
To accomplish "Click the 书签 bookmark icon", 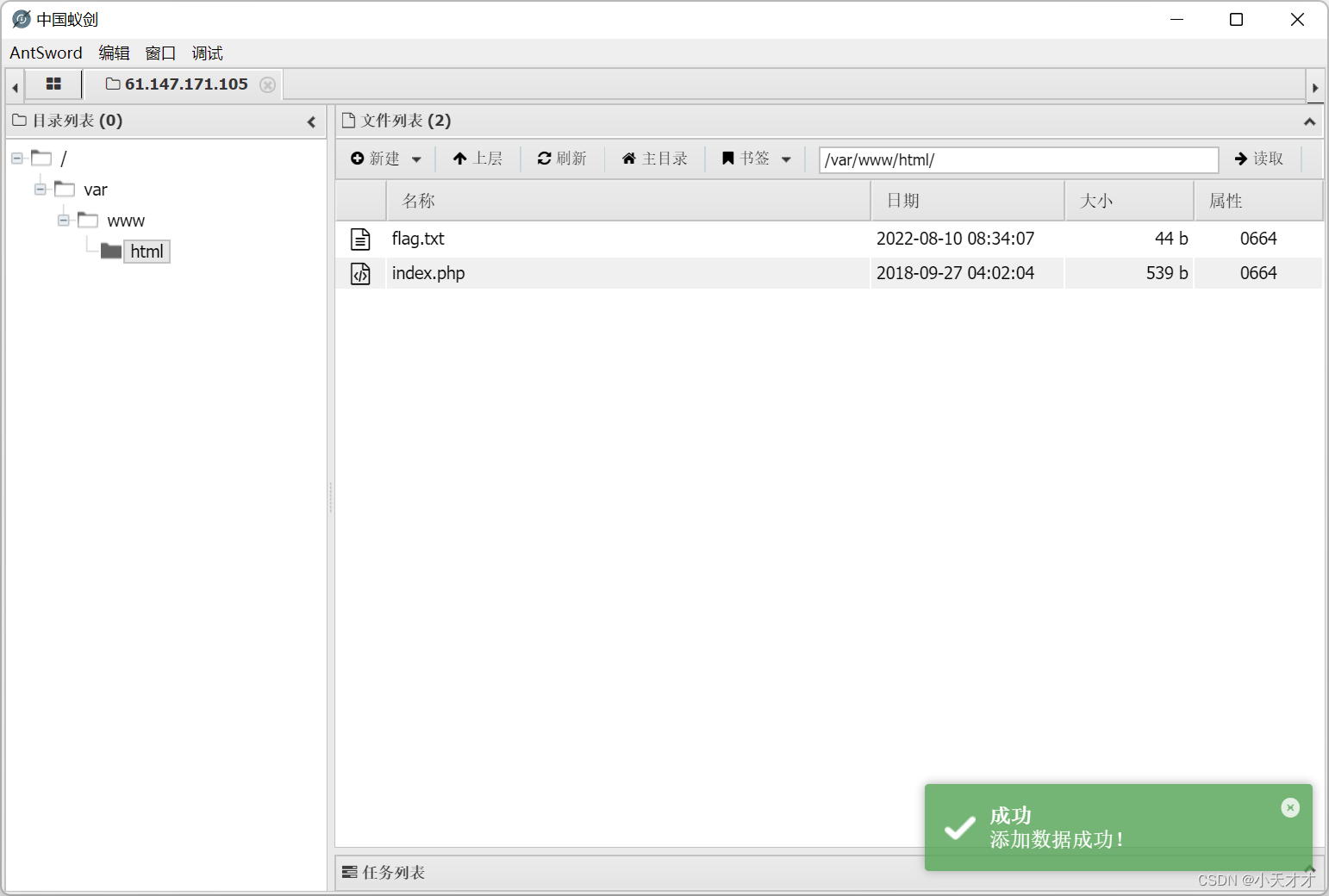I will pos(727,159).
